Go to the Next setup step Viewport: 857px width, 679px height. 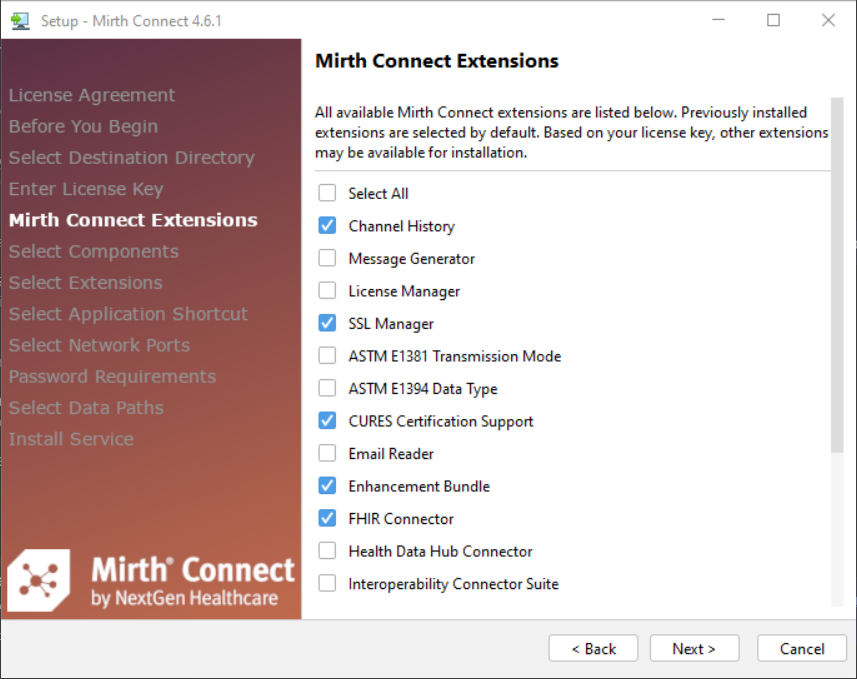(694, 649)
